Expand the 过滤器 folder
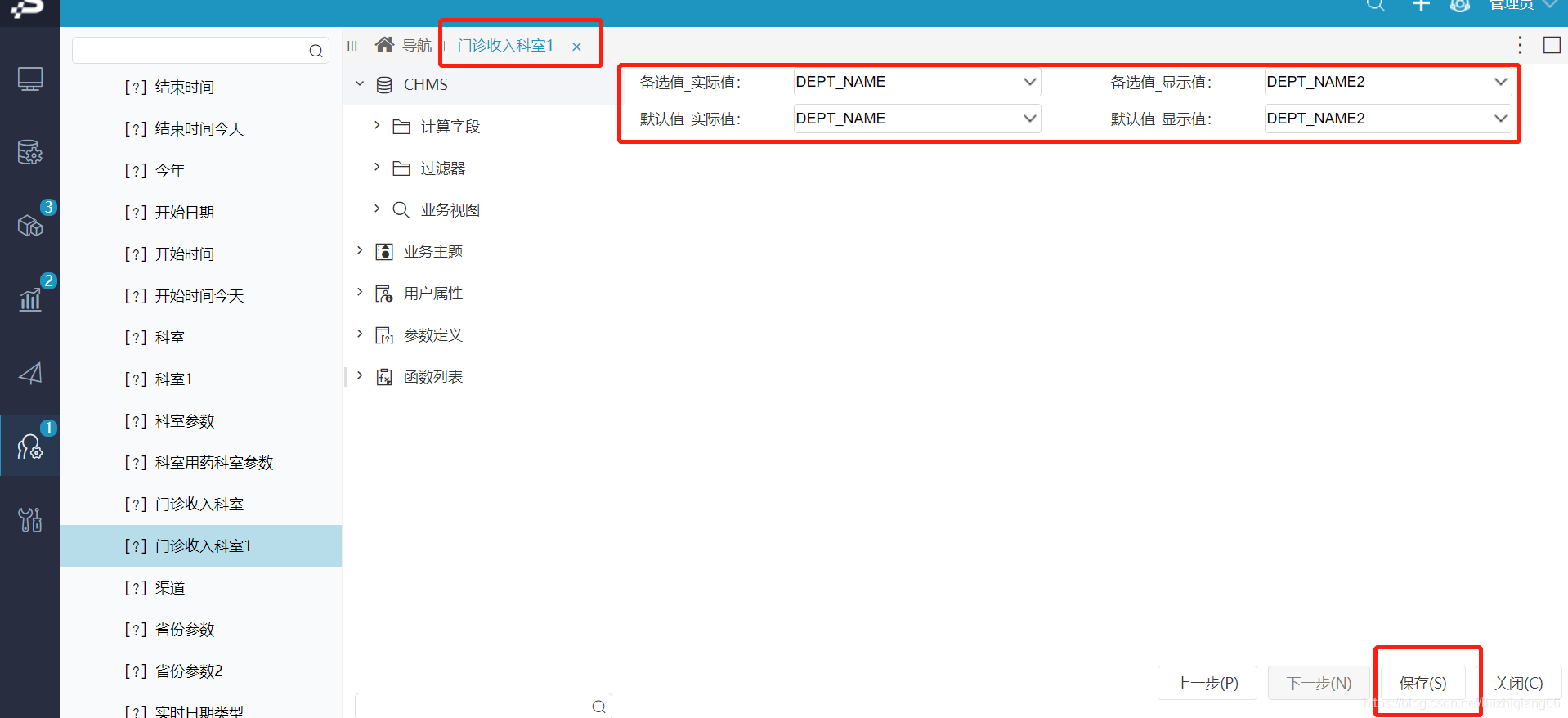The image size is (1568, 718). click(376, 167)
